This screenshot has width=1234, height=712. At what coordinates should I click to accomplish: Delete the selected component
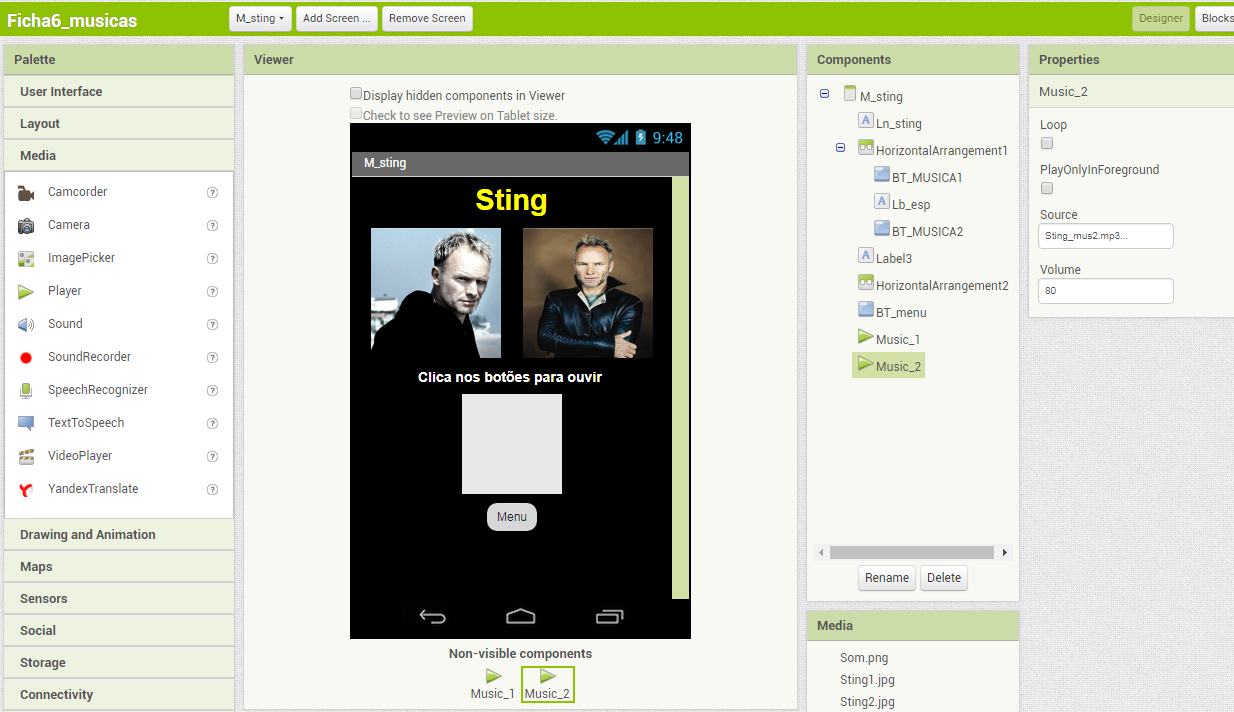944,578
